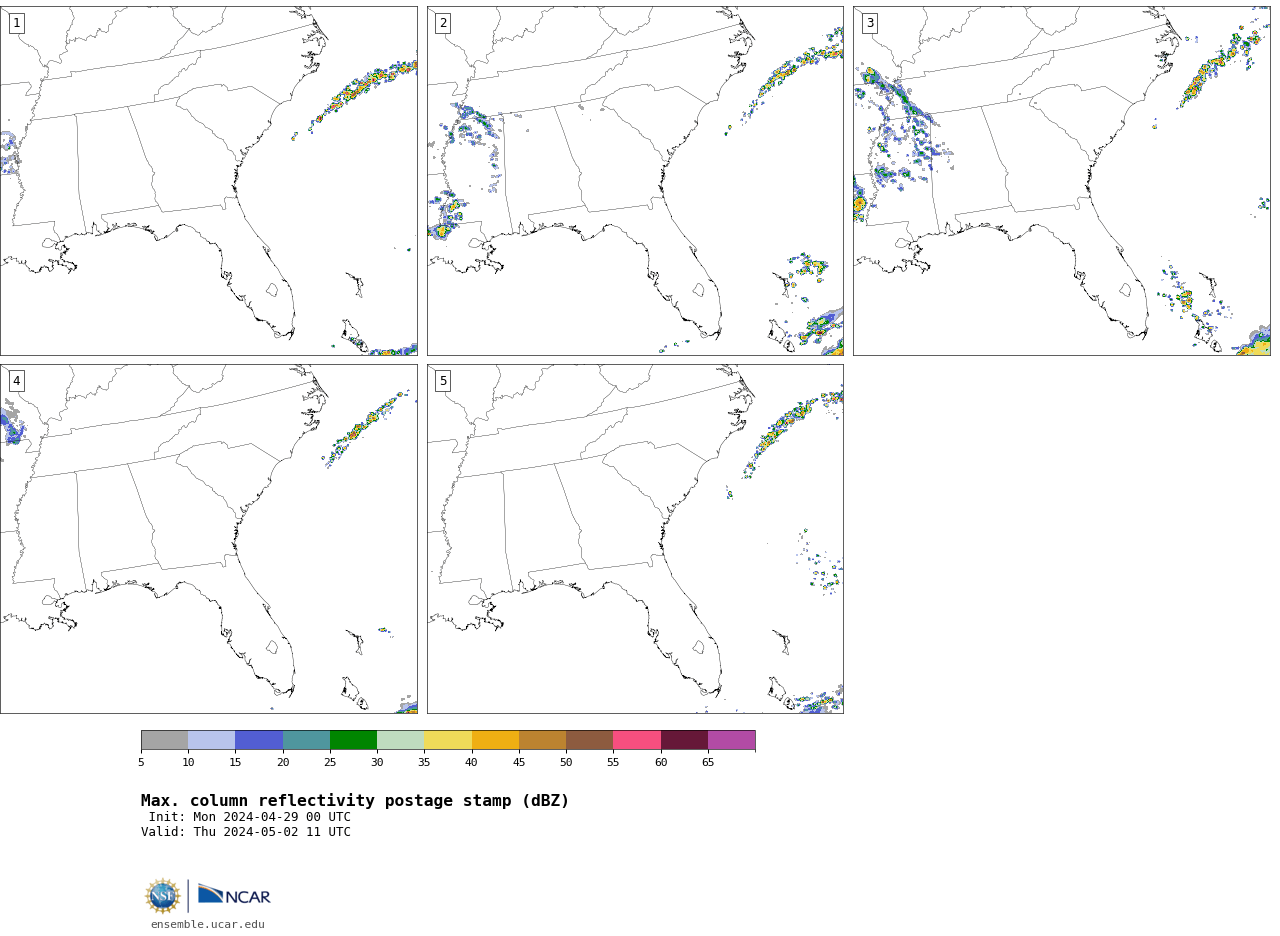Open ensemble member 1 reflectivity map
This screenshot has height=936, width=1280.
[x=208, y=181]
